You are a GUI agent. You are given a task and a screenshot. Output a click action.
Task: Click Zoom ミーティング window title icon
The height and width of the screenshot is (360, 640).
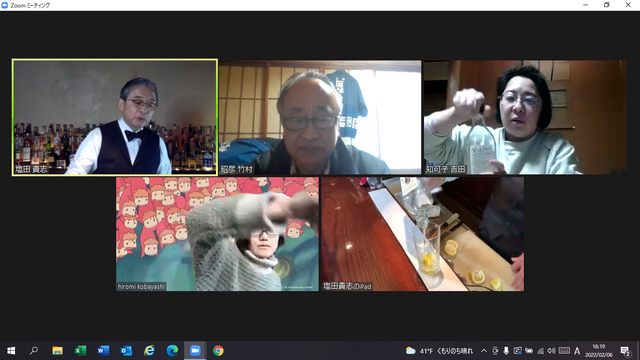coord(5,5)
